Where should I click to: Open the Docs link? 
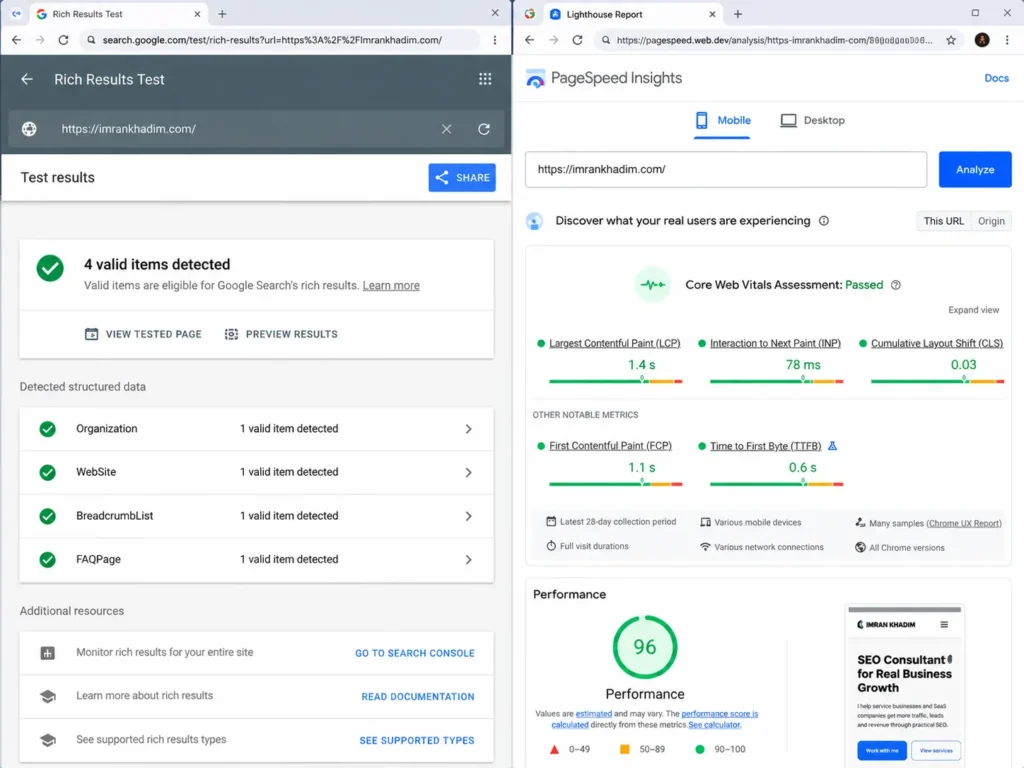point(997,78)
